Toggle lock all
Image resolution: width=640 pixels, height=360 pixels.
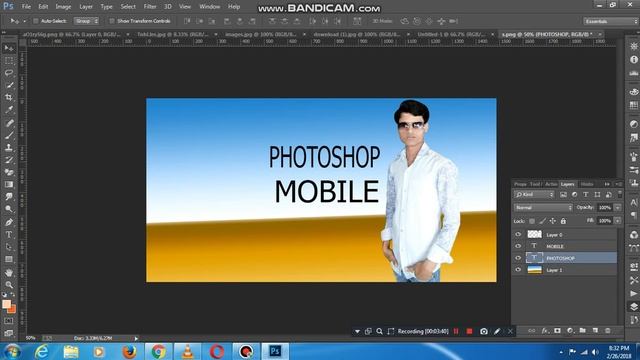click(x=563, y=221)
